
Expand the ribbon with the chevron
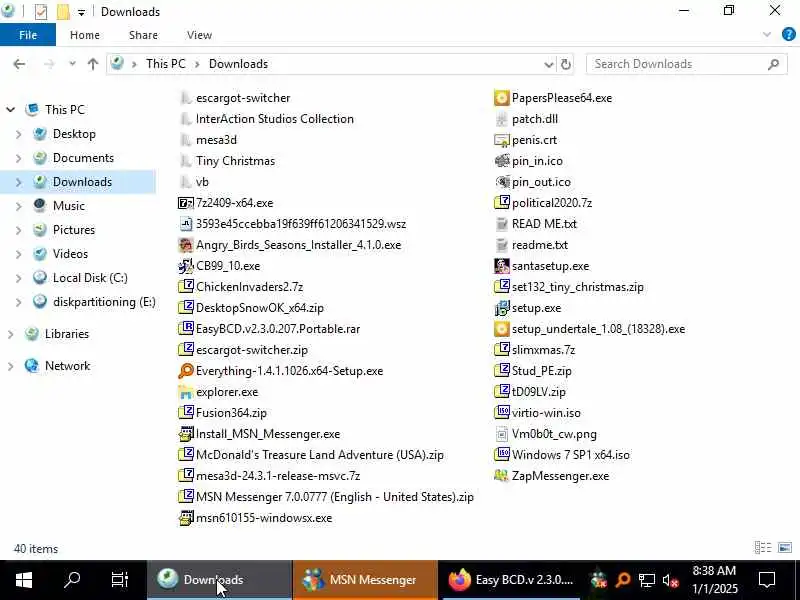click(x=767, y=35)
